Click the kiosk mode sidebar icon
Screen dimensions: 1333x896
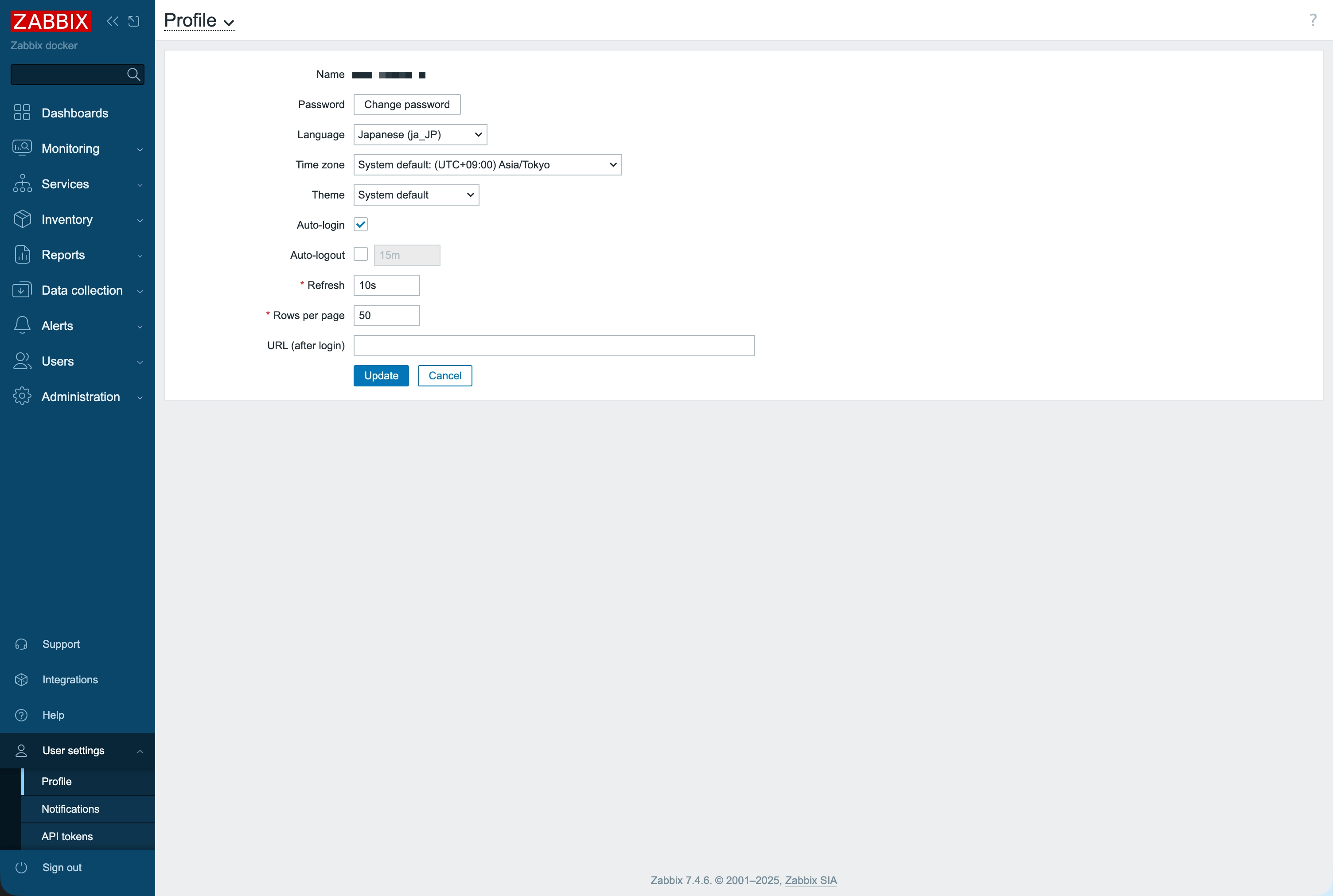click(134, 21)
